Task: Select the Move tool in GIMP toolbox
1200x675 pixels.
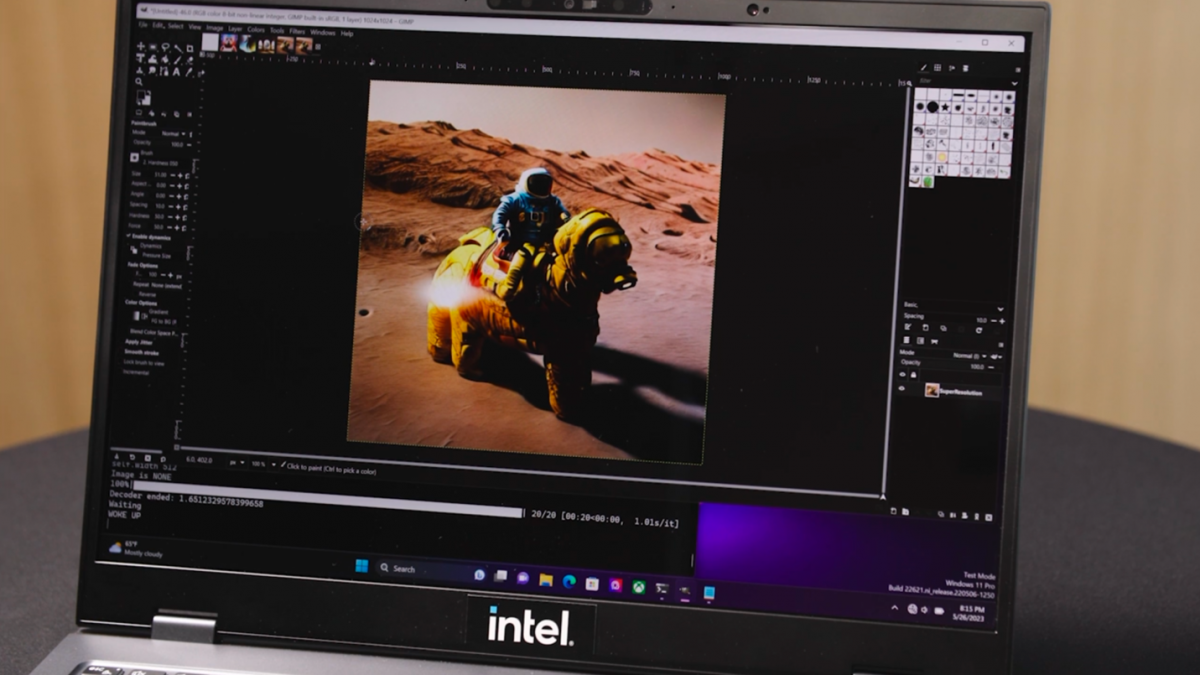Action: click(141, 47)
